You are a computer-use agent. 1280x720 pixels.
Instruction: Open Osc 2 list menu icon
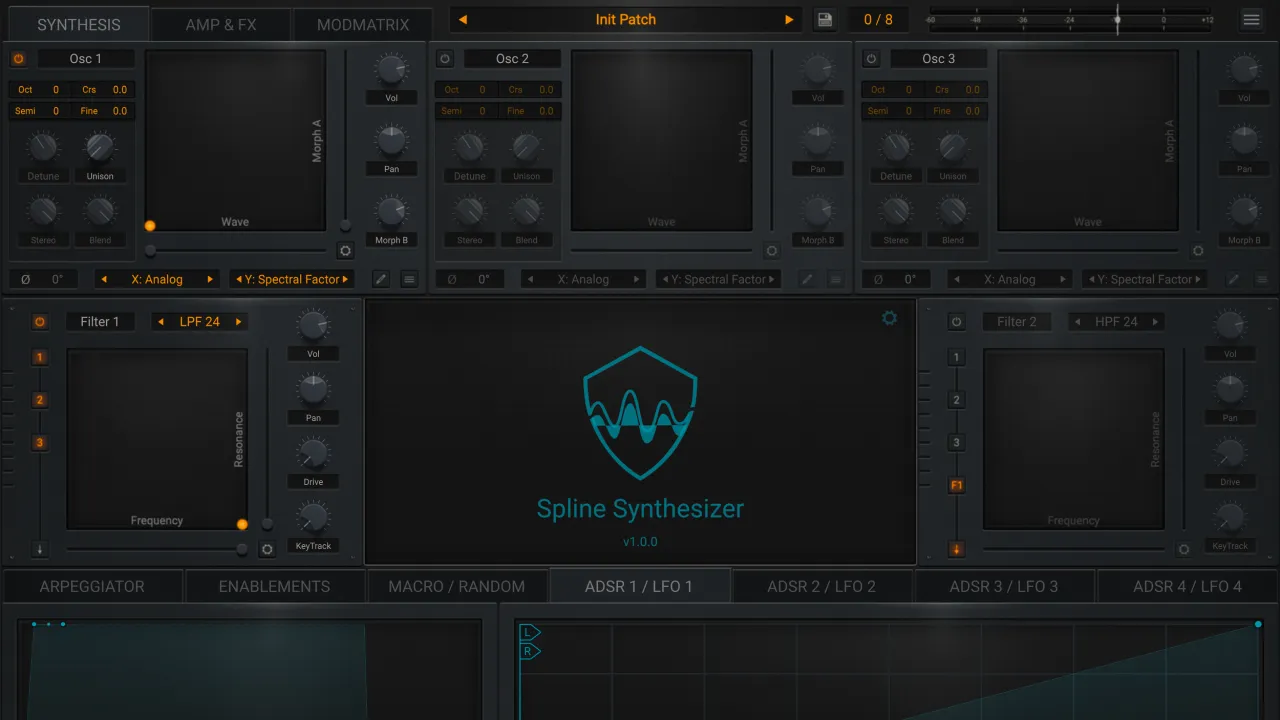835,280
